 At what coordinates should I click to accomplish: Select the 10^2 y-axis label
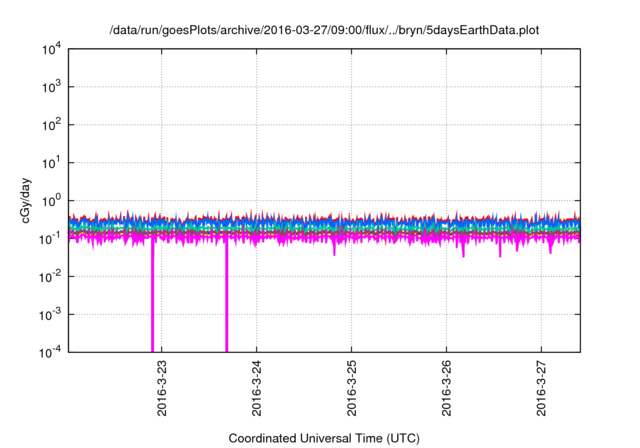click(52, 125)
